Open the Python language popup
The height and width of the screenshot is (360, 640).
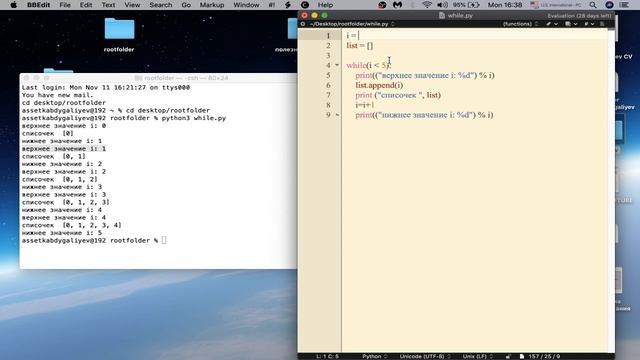point(375,356)
